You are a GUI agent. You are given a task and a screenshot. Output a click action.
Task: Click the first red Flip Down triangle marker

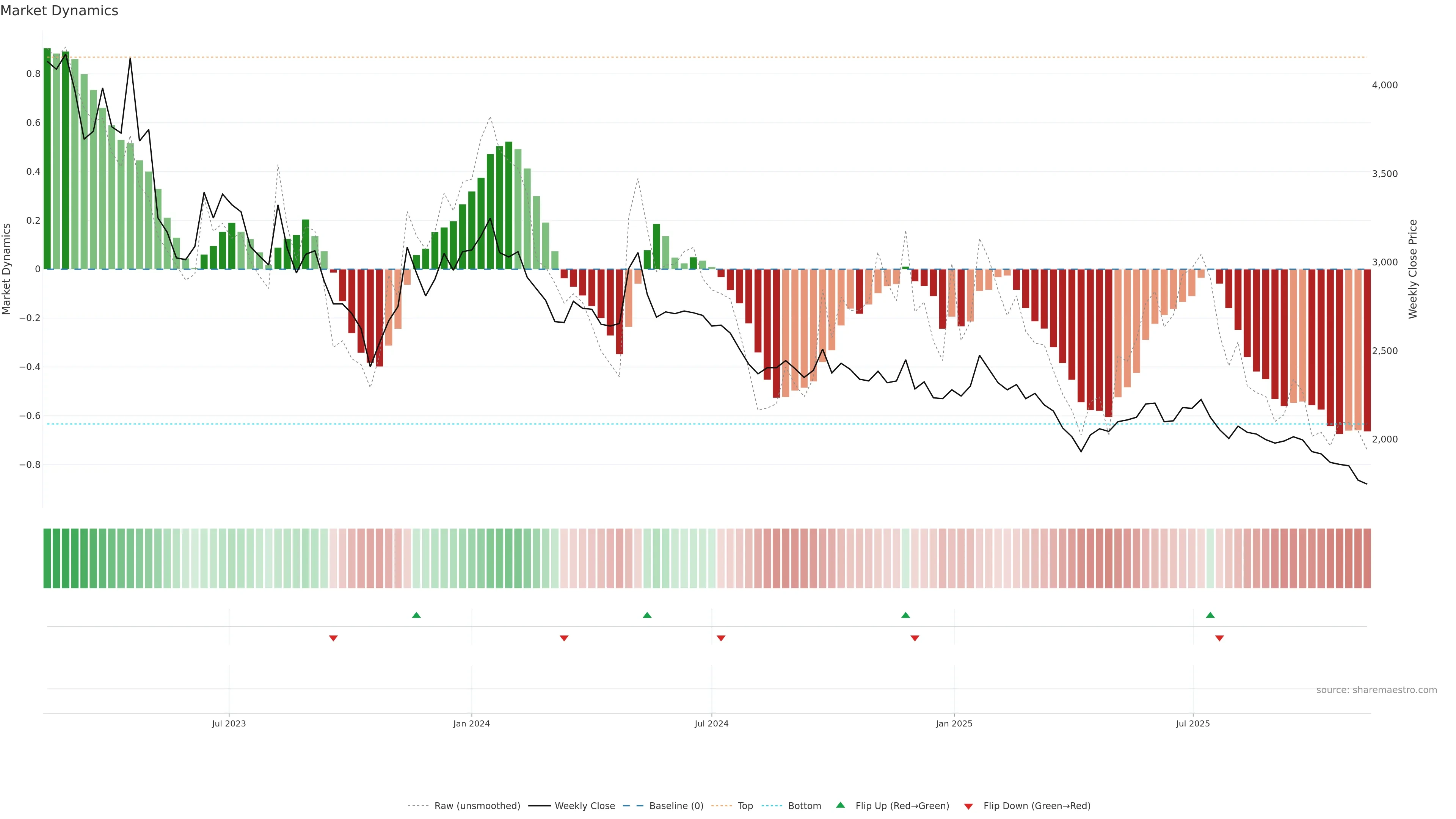click(x=334, y=638)
